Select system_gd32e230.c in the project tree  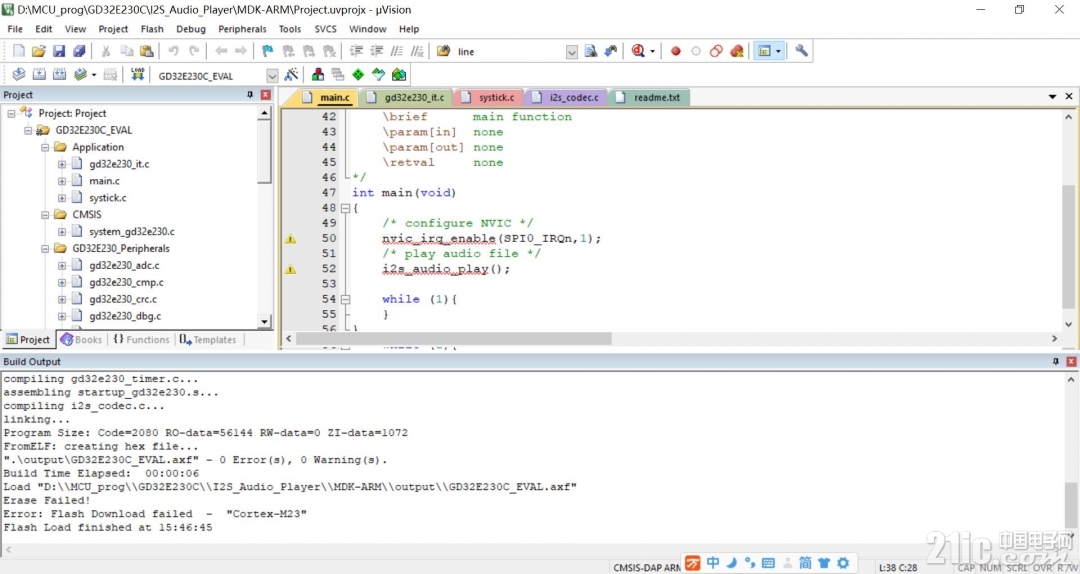pos(132,232)
